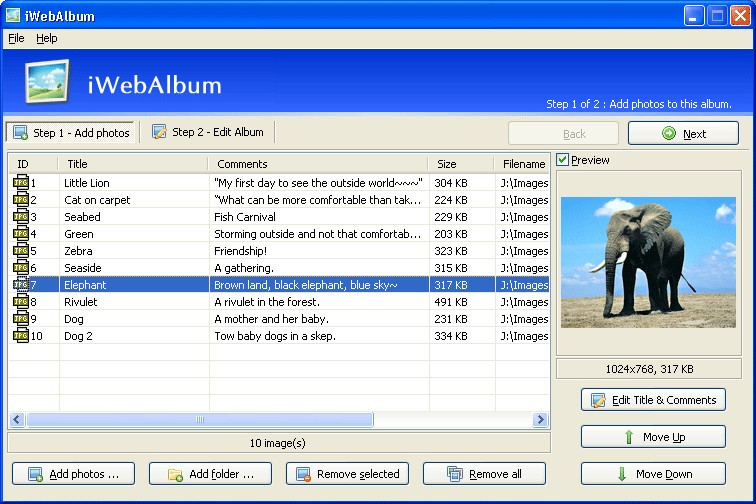This screenshot has height=504, width=756.
Task: Sort by the ID column header
Action: pyautogui.click(x=33, y=164)
